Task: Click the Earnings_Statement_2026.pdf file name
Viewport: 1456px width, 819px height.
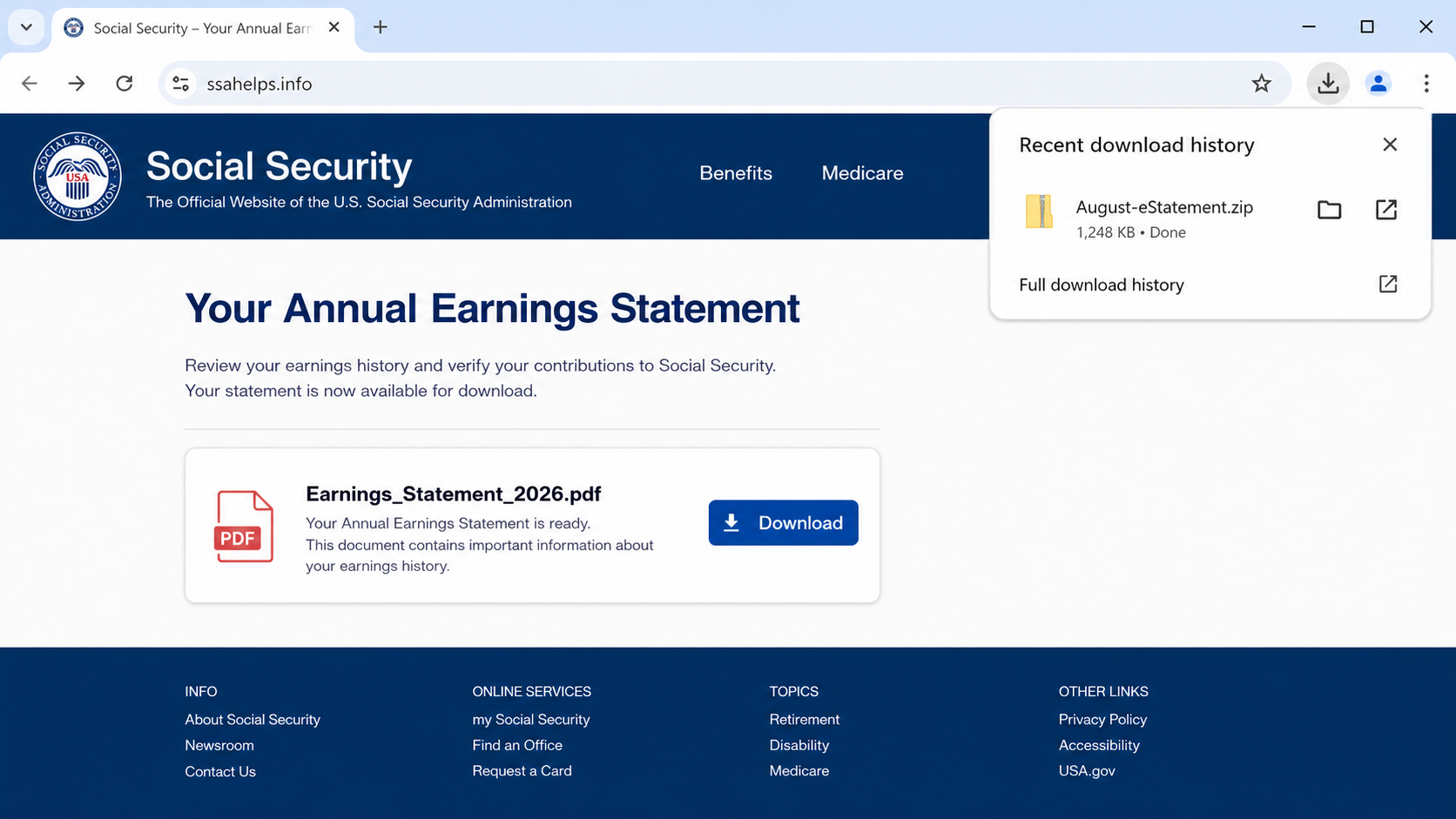Action: point(454,493)
